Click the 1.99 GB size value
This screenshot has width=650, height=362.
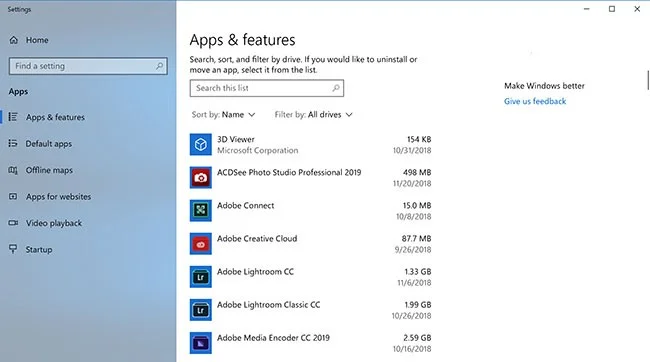(418, 305)
